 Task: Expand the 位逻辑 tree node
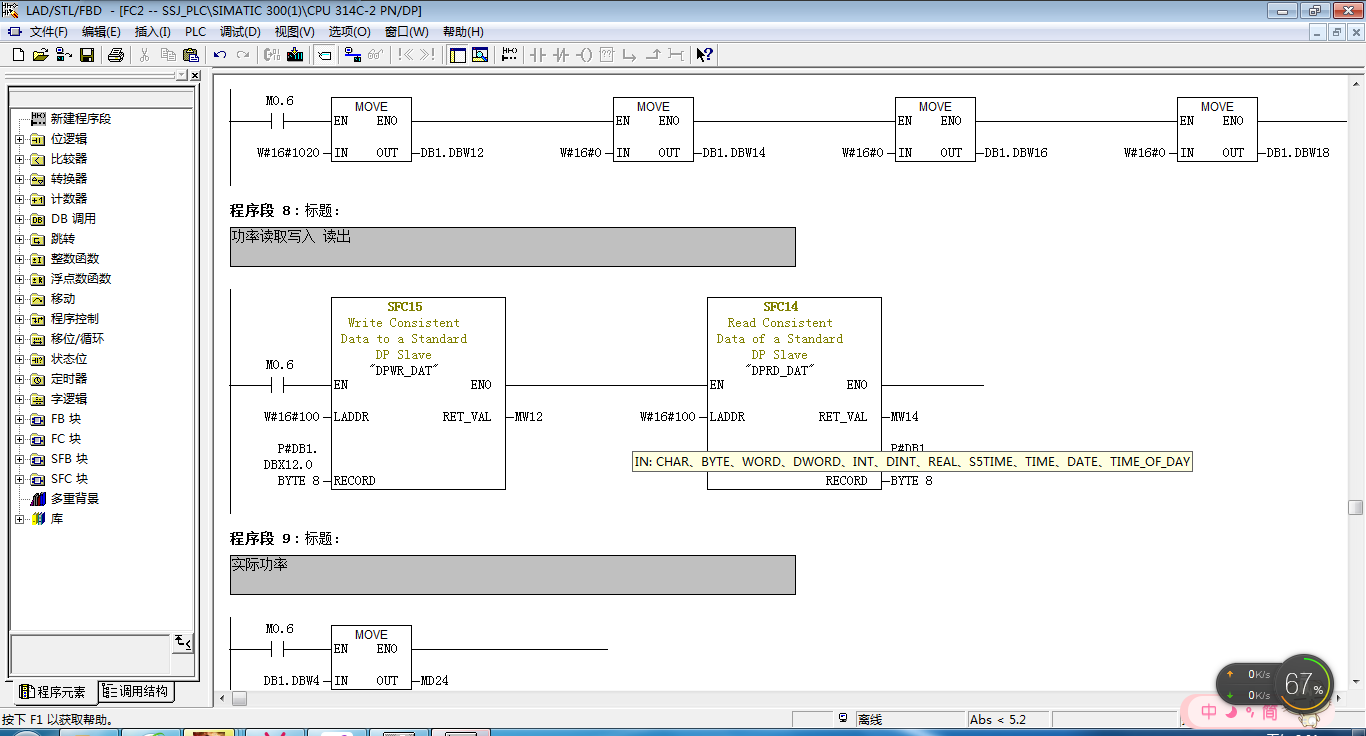click(x=19, y=139)
